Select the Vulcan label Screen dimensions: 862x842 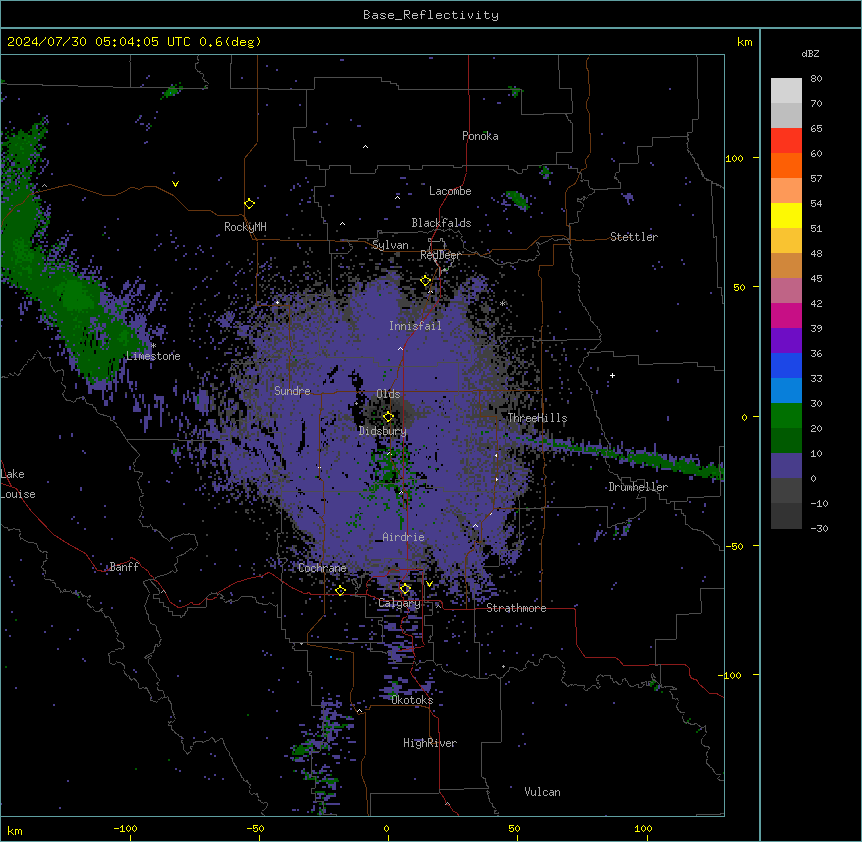pos(543,792)
